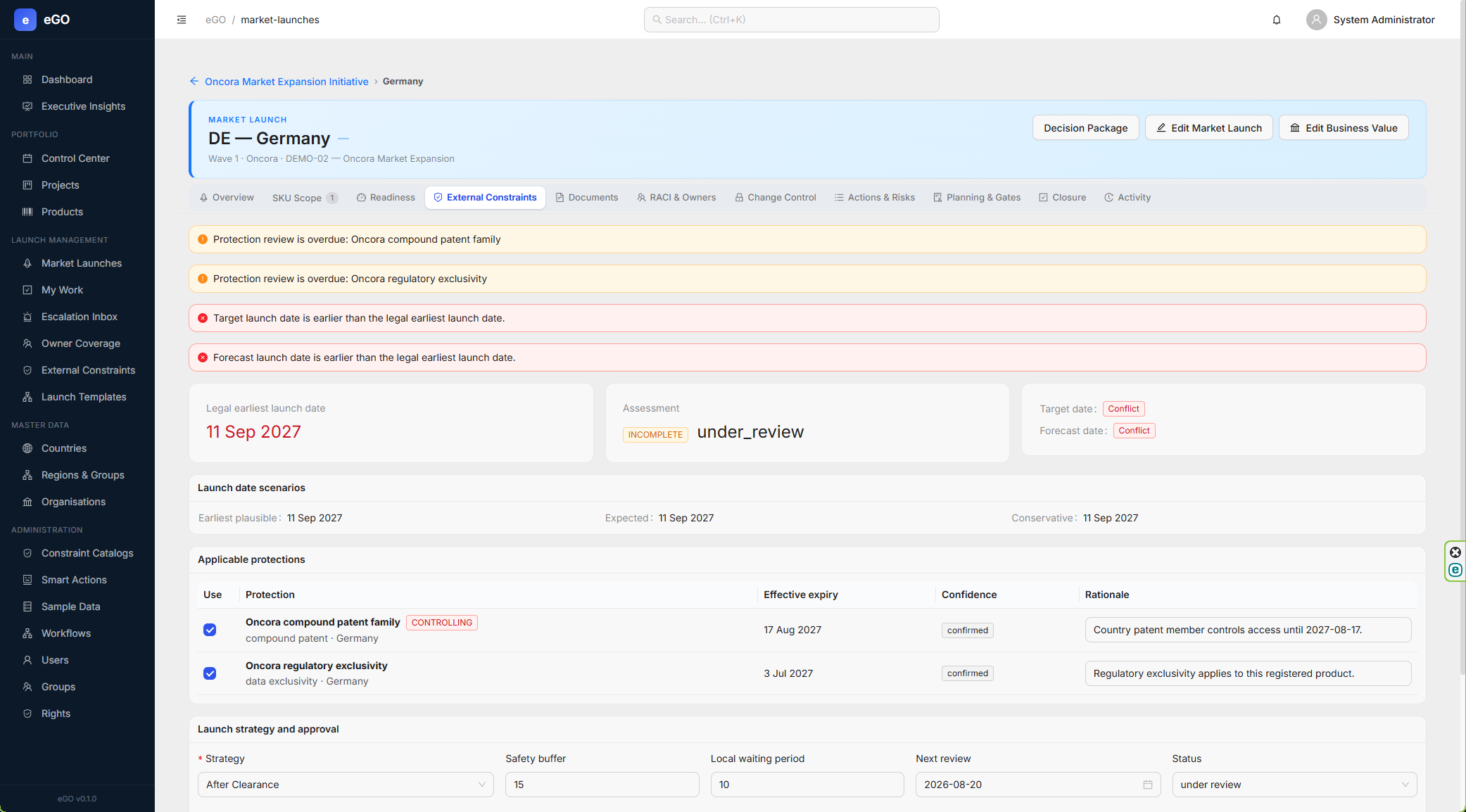This screenshot has width=1466, height=812.
Task: Edit rationale for regulatory exclusivity
Action: click(x=1248, y=673)
